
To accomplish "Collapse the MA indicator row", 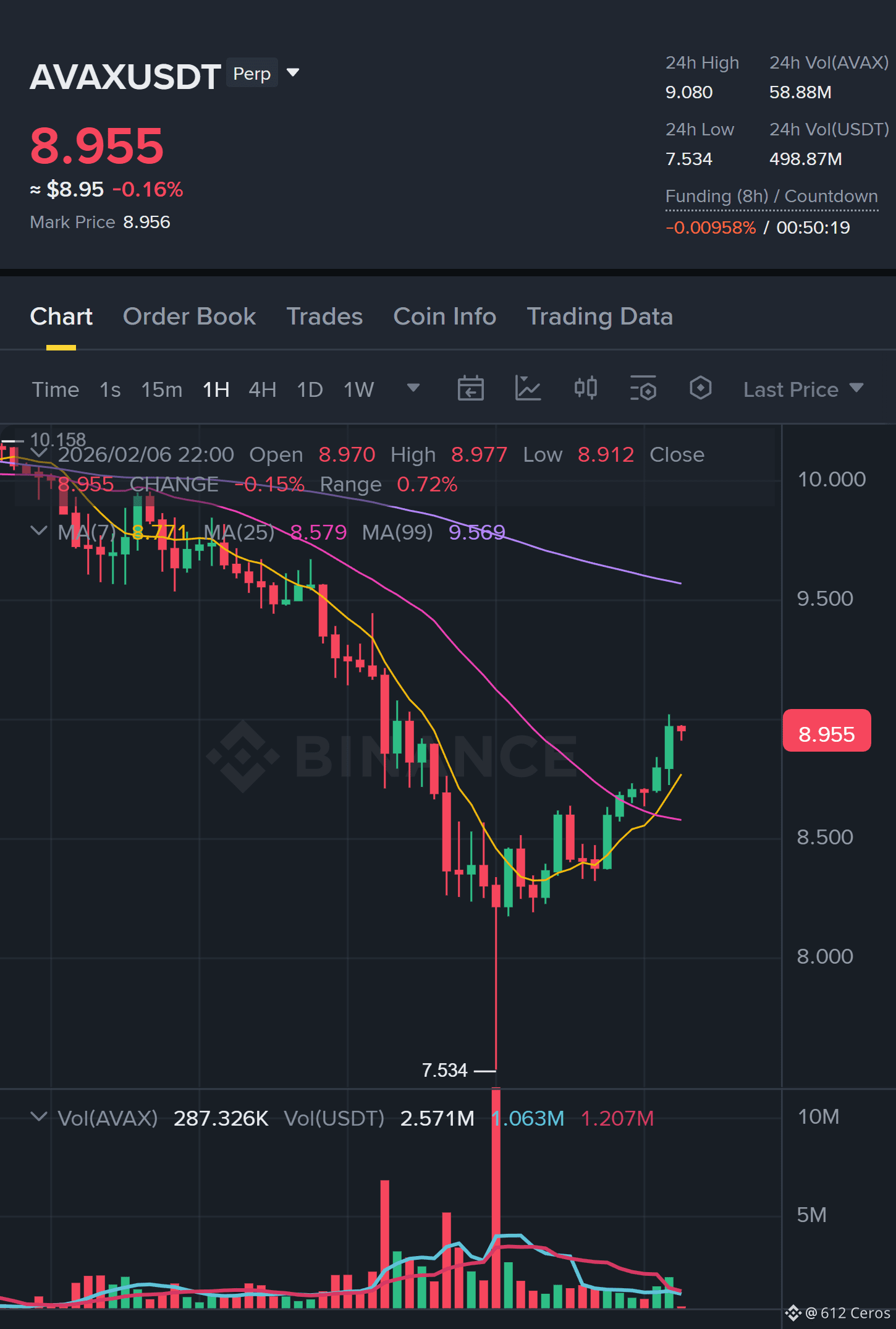I will pyautogui.click(x=38, y=531).
